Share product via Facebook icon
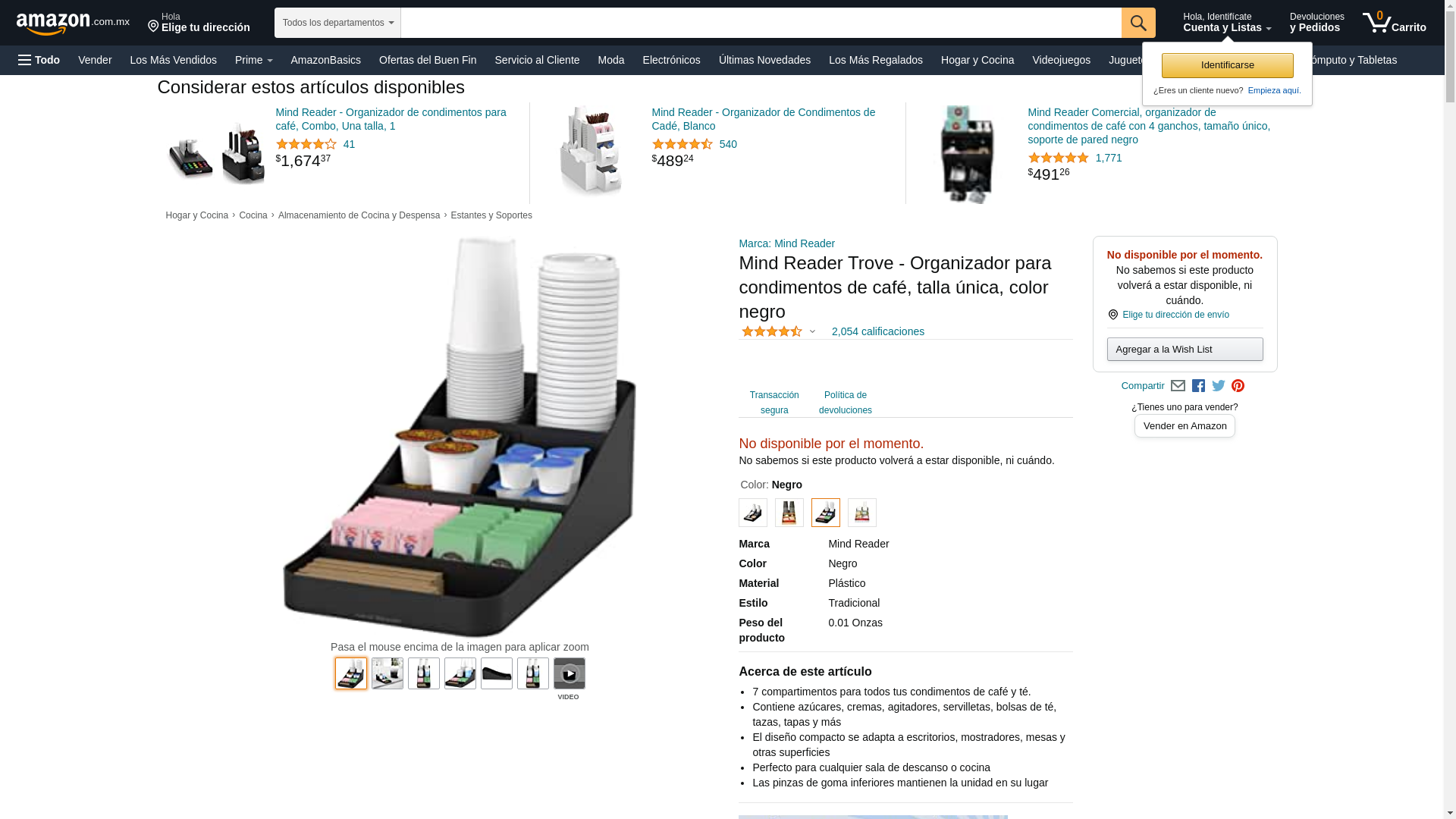This screenshot has width=1456, height=819. (x=1198, y=386)
